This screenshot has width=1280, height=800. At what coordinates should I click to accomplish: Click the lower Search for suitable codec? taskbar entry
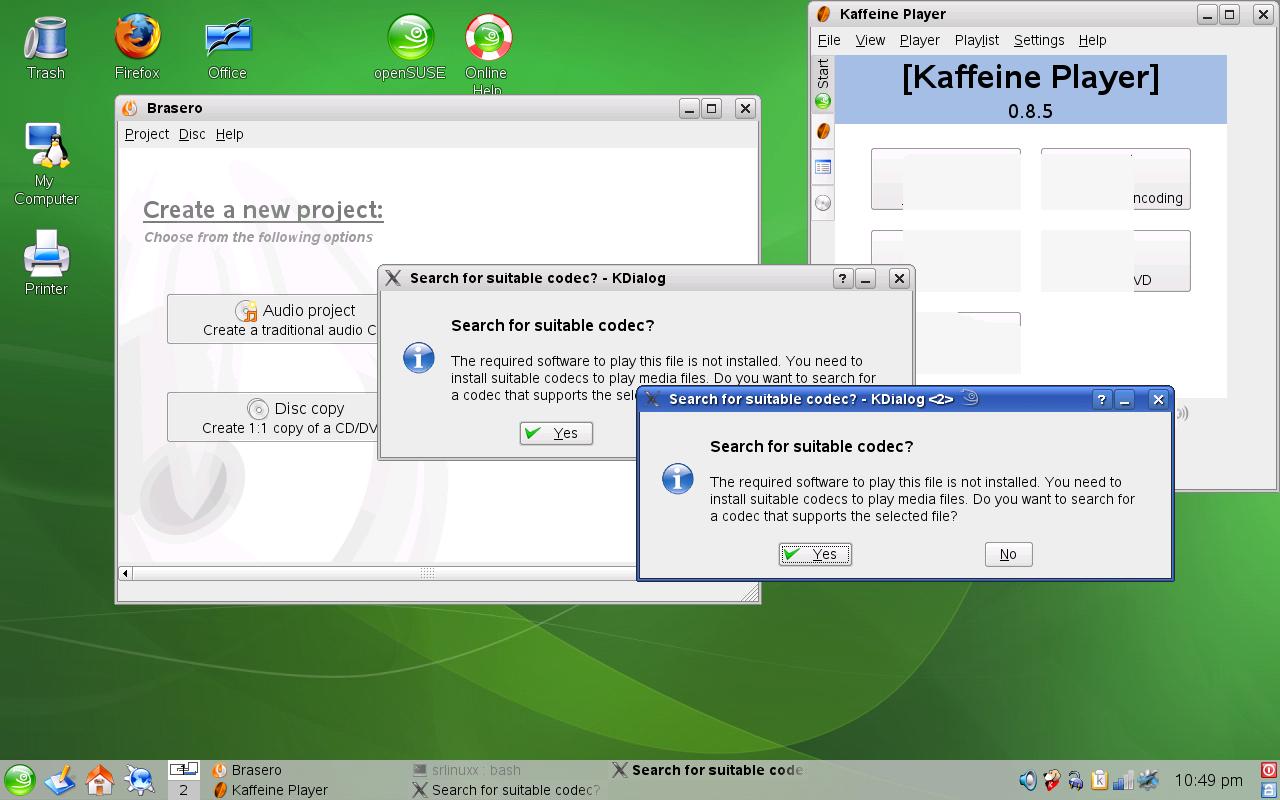tap(506, 790)
